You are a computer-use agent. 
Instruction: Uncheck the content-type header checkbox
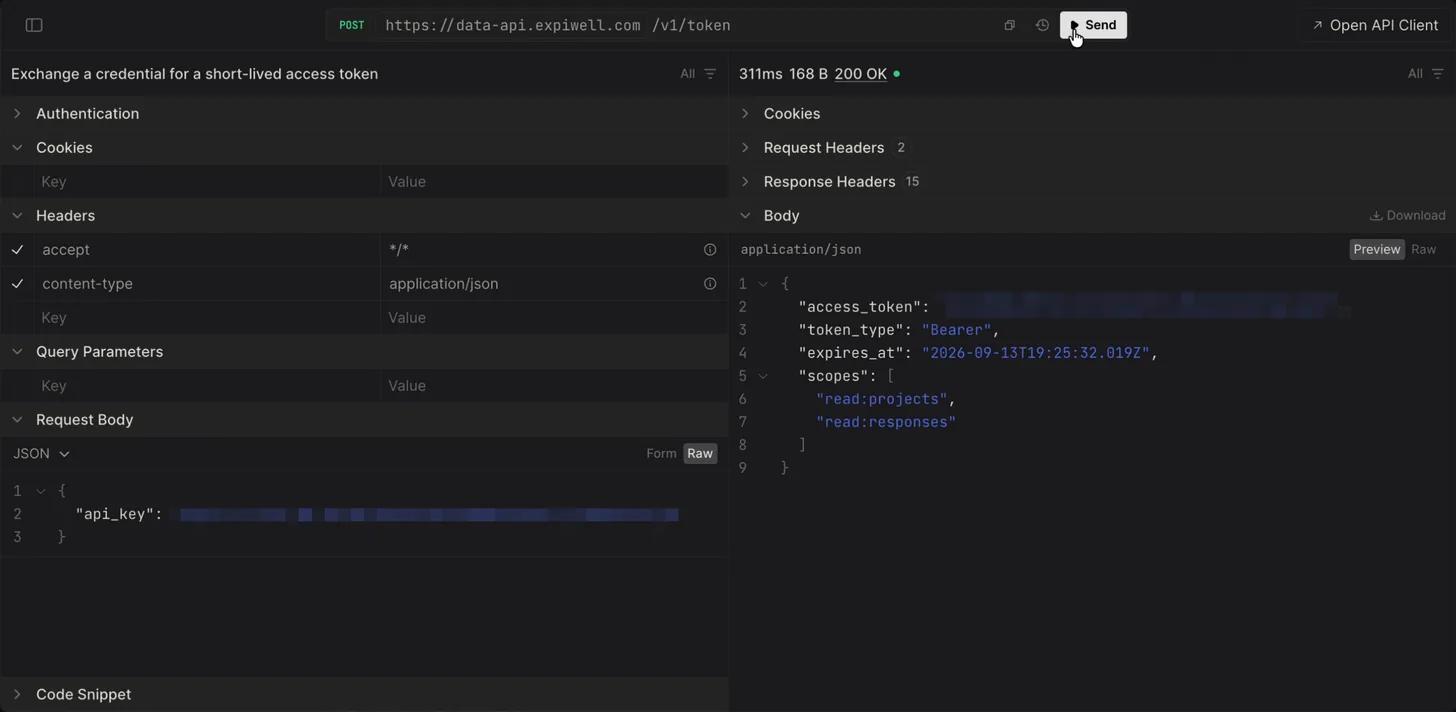point(17,284)
